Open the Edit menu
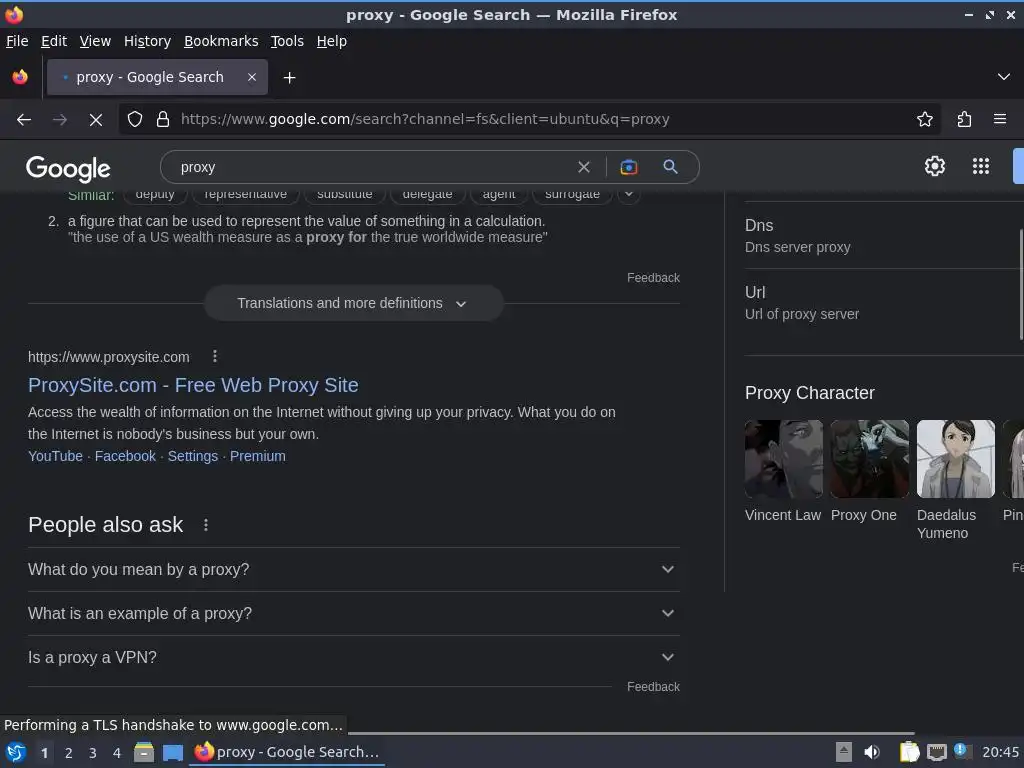The width and height of the screenshot is (1024, 768). pyautogui.click(x=54, y=41)
